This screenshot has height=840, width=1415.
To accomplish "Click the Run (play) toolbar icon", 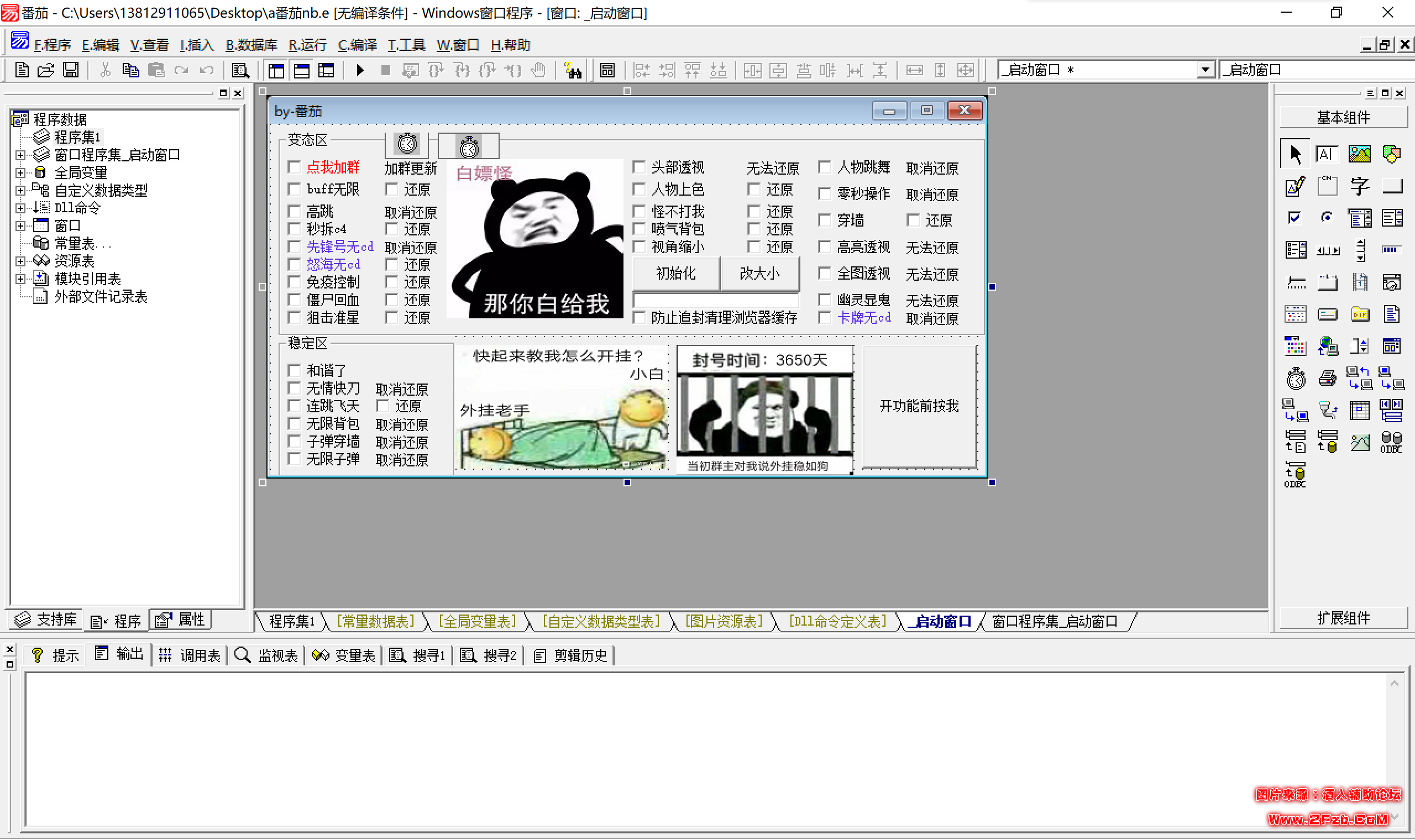I will 360,70.
